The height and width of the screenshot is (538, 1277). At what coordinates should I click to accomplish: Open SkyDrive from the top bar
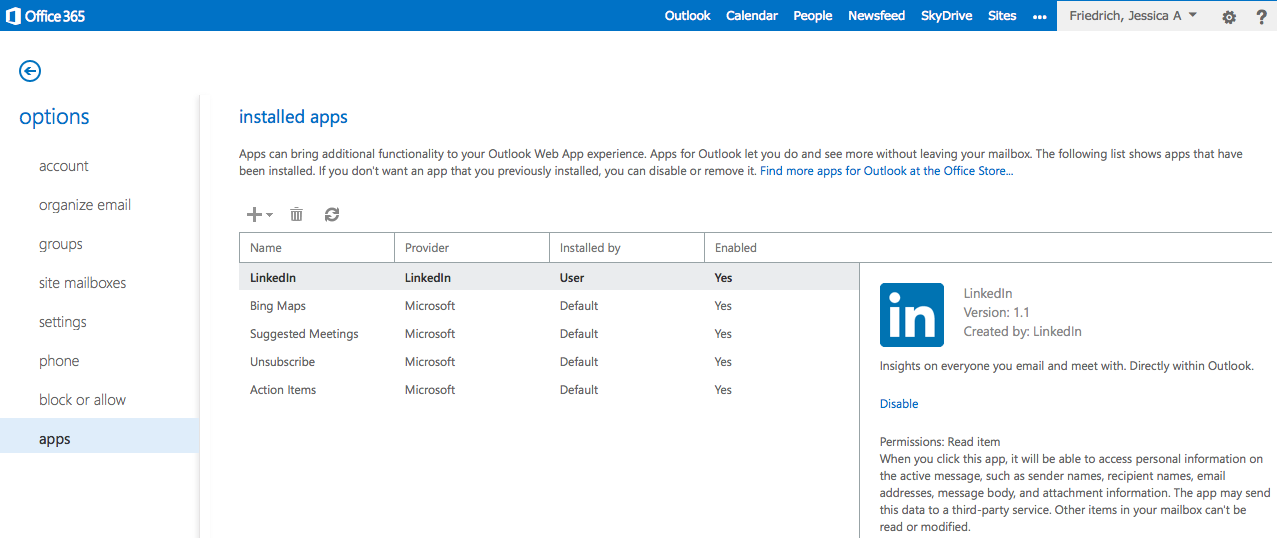[946, 16]
